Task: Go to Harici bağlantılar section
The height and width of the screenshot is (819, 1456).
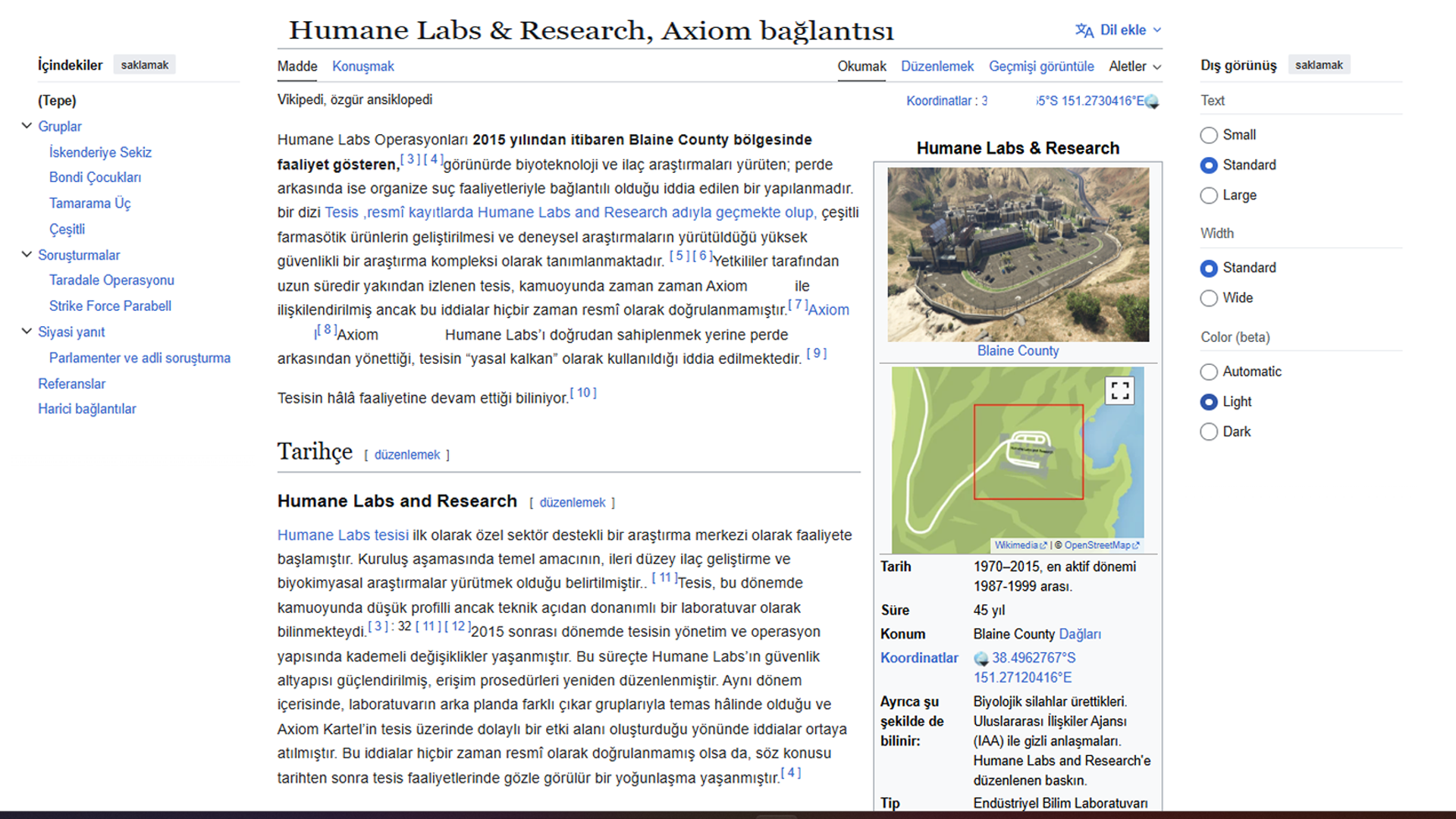Action: [x=87, y=409]
